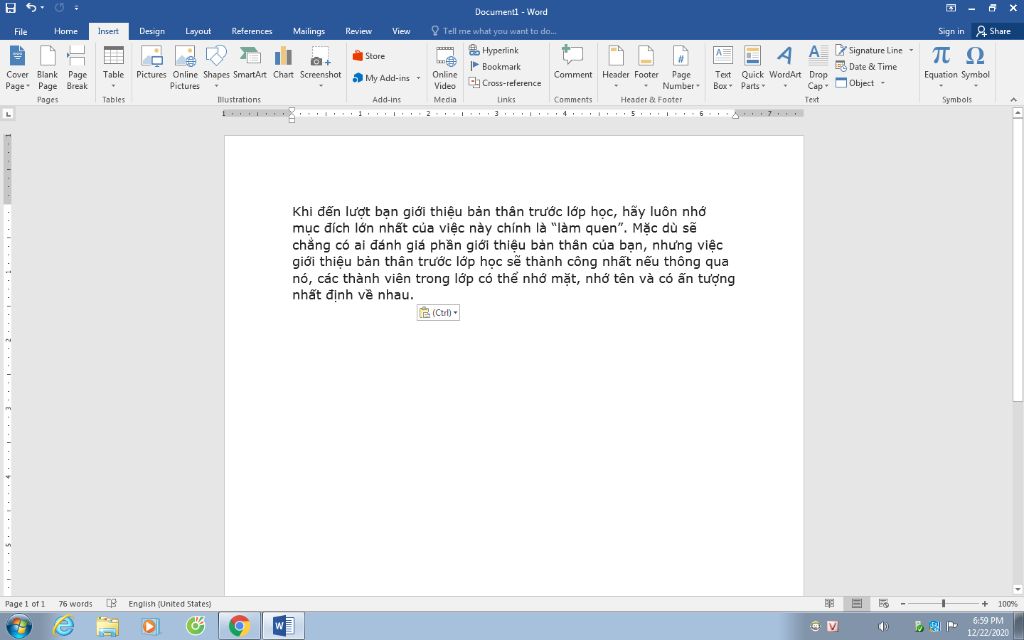Viewport: 1024px width, 640px height.
Task: Open Ribbon Display Options
Action: [951, 8]
